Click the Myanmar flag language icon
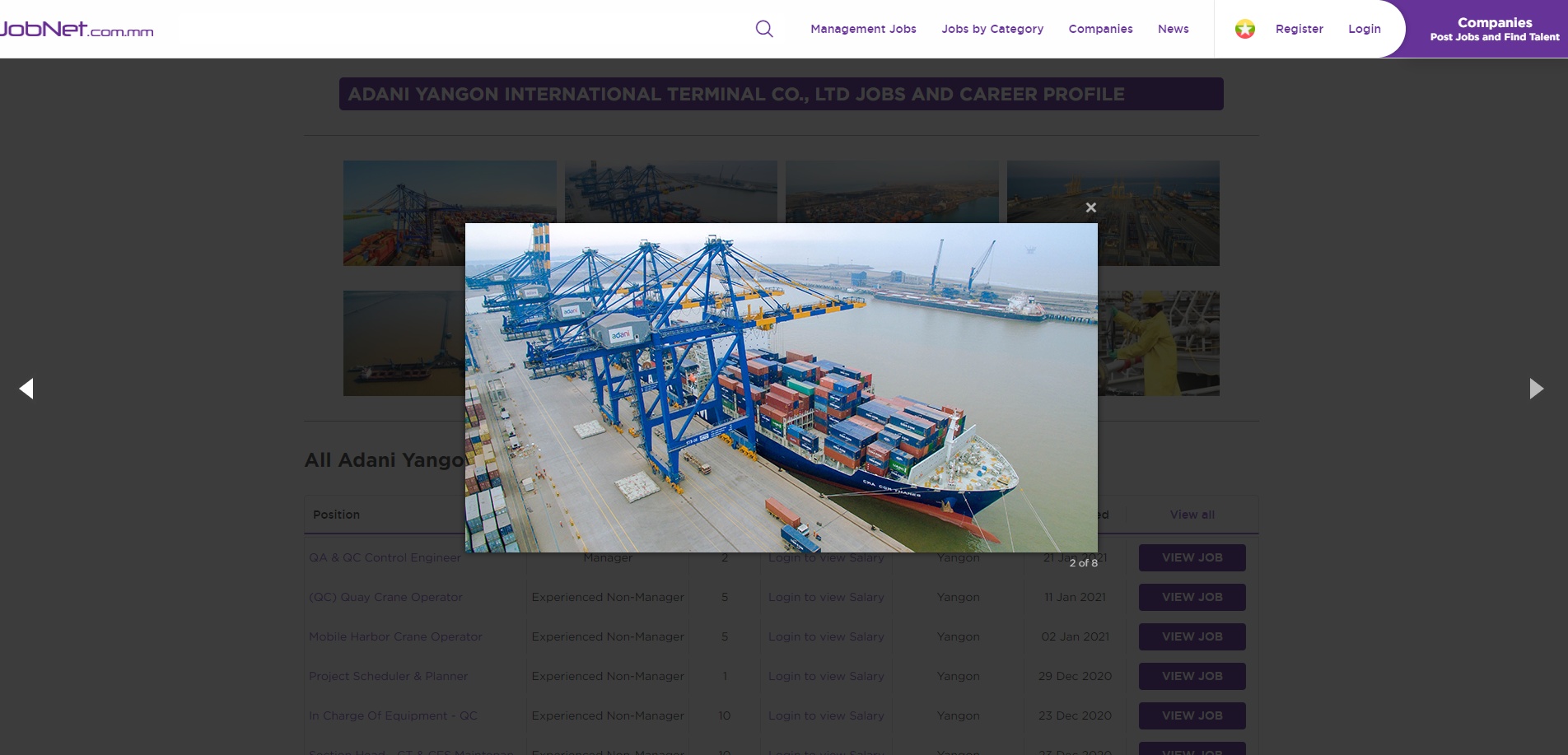This screenshot has height=755, width=1568. click(x=1244, y=29)
